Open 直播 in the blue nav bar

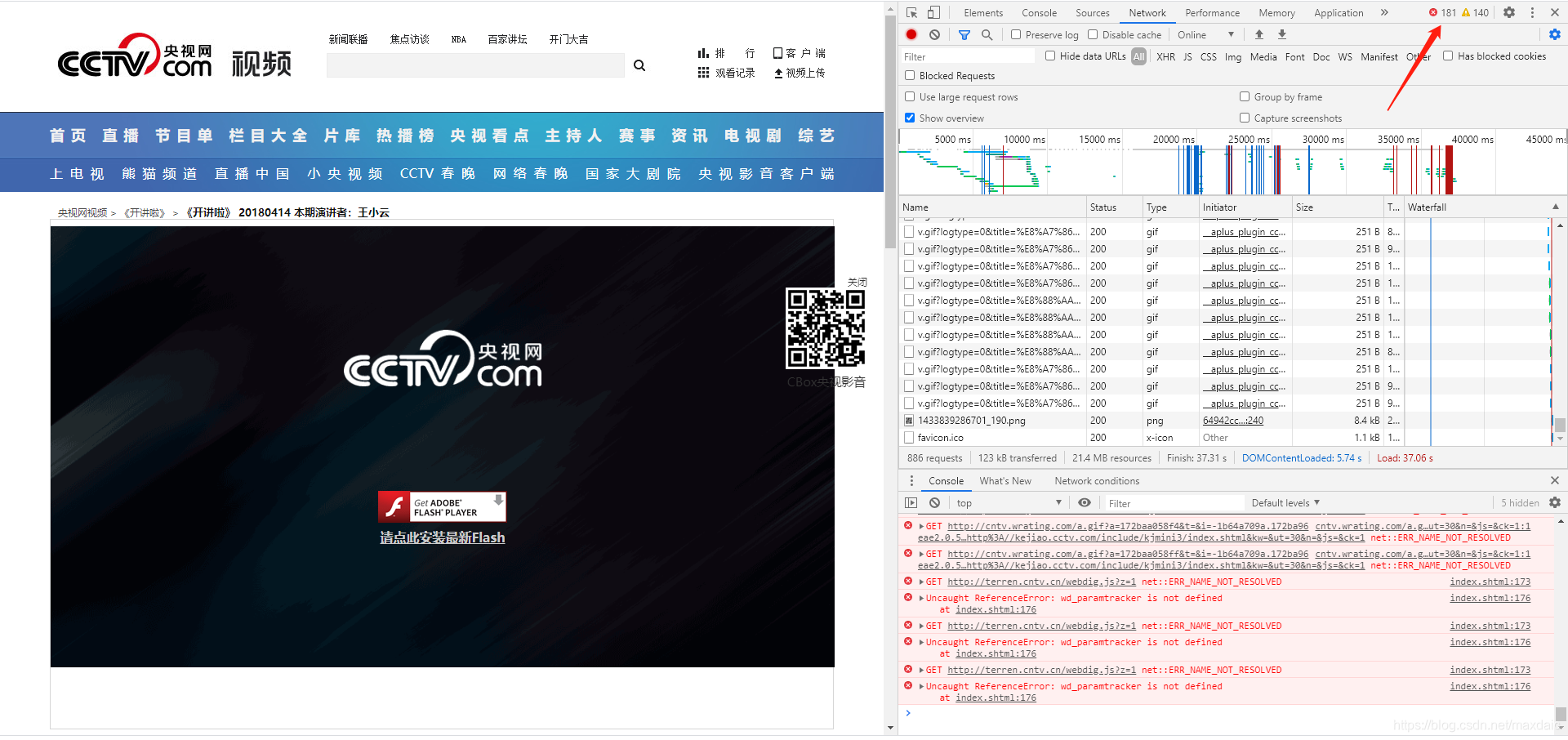(x=121, y=135)
